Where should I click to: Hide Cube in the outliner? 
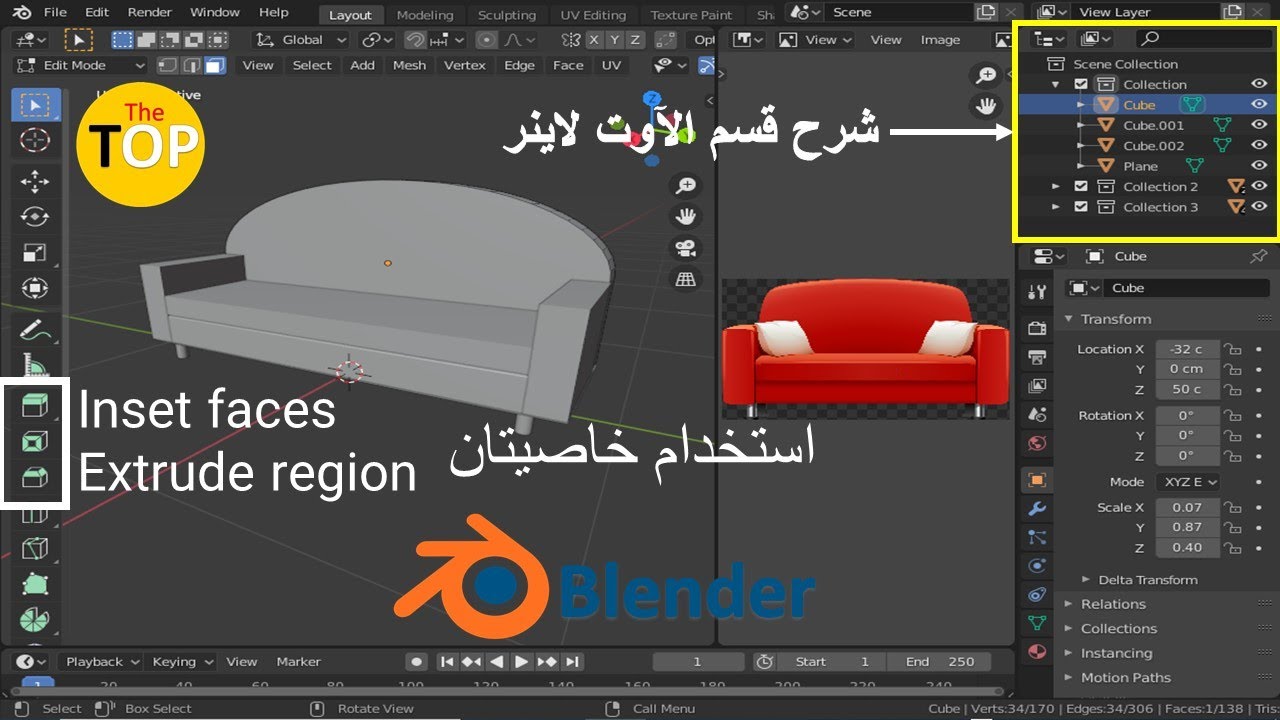[x=1259, y=104]
